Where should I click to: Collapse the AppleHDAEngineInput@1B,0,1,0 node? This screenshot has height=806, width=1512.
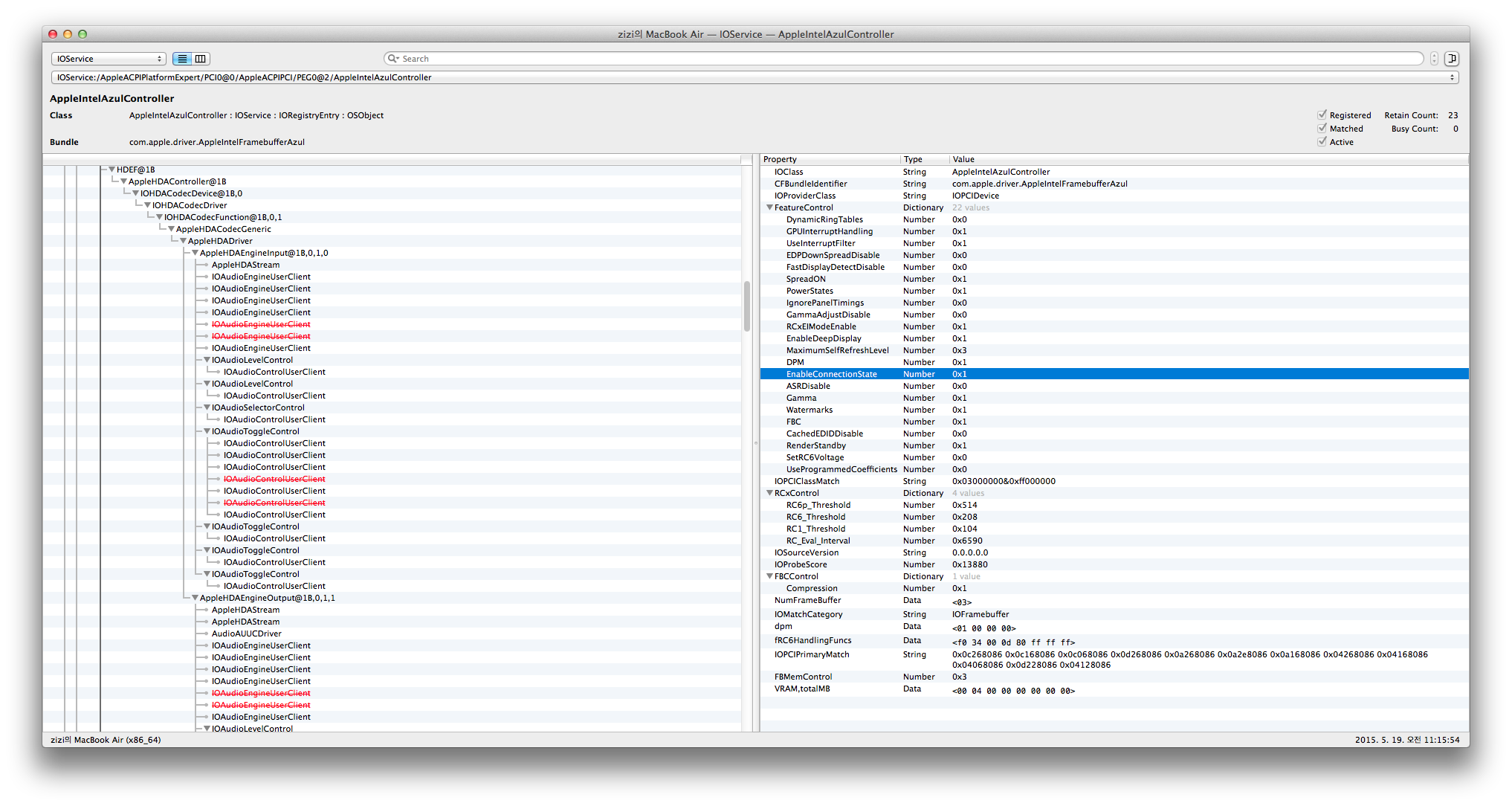coord(195,253)
